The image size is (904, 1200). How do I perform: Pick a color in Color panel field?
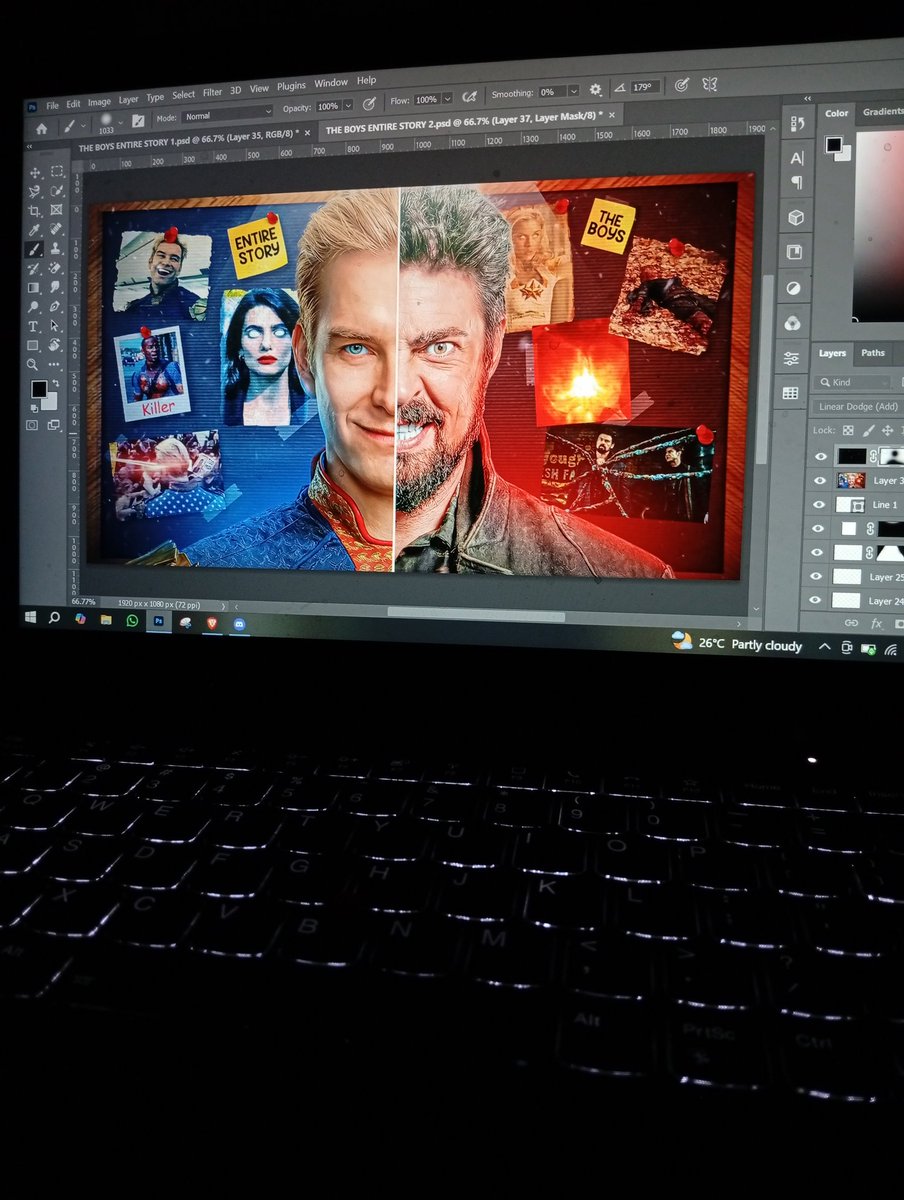pos(880,228)
